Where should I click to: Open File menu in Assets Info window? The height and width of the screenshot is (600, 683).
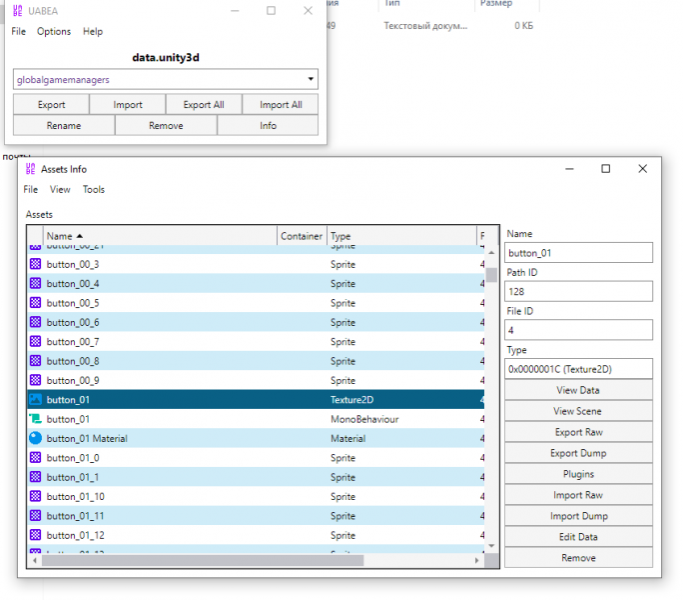click(30, 190)
